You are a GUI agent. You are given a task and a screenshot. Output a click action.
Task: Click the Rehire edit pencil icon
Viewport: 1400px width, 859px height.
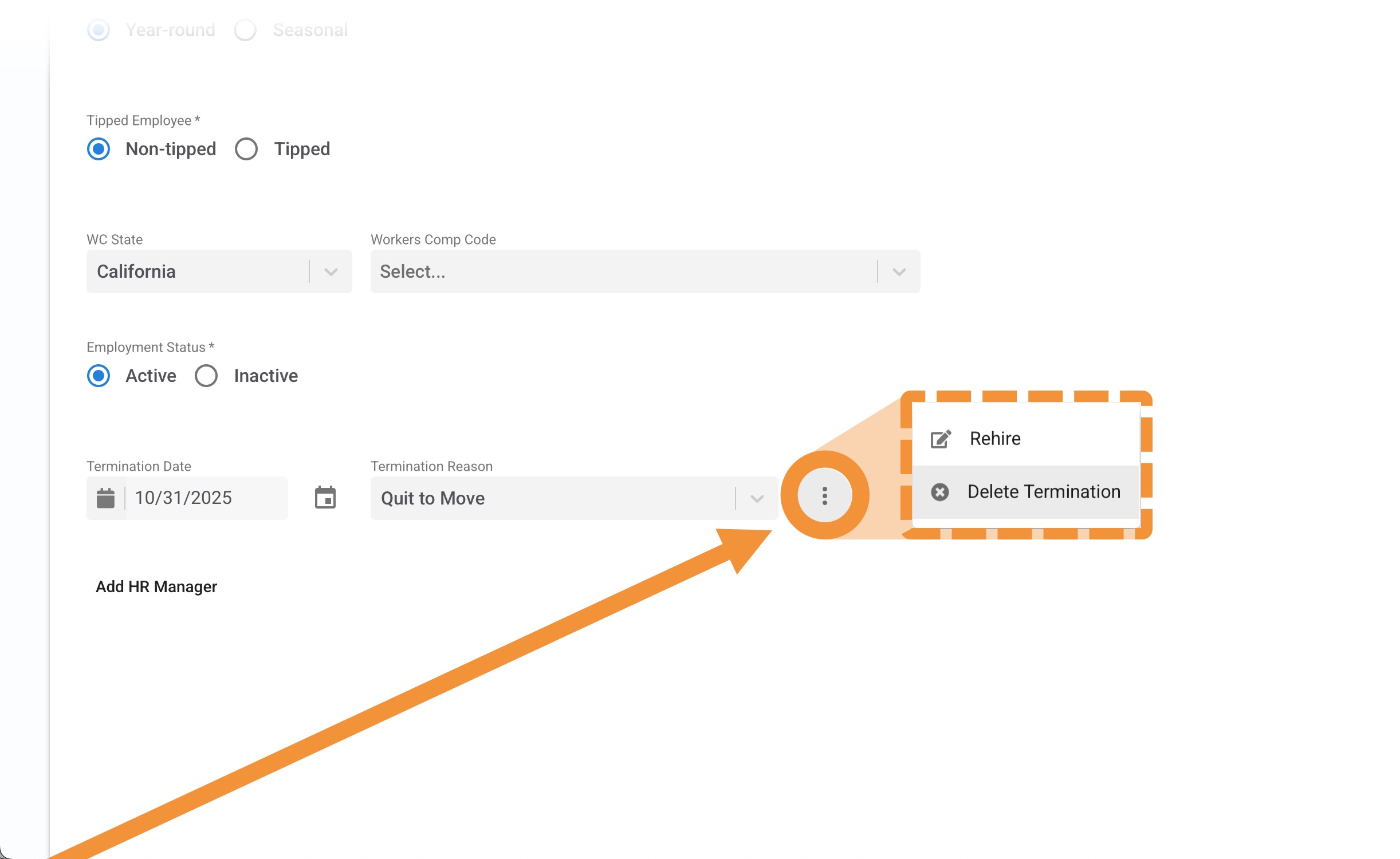click(940, 439)
